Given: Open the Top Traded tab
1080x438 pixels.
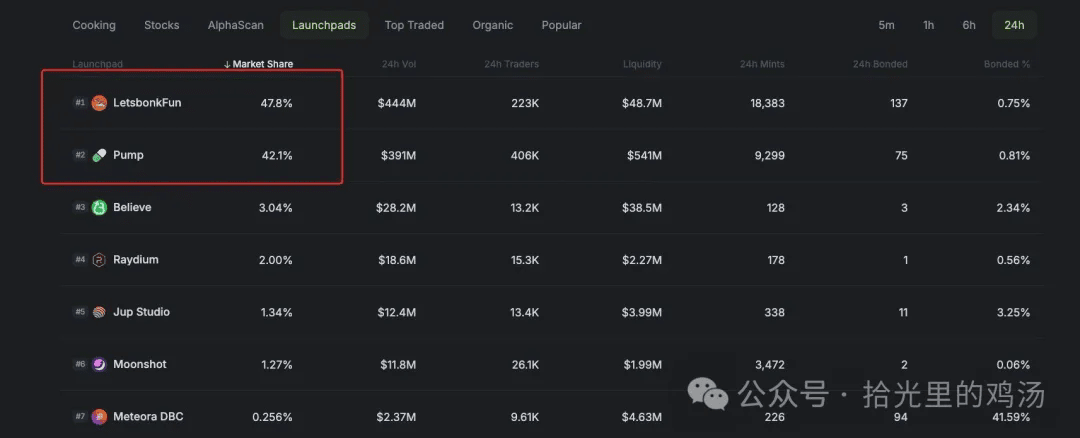Looking at the screenshot, I should pyautogui.click(x=414, y=25).
